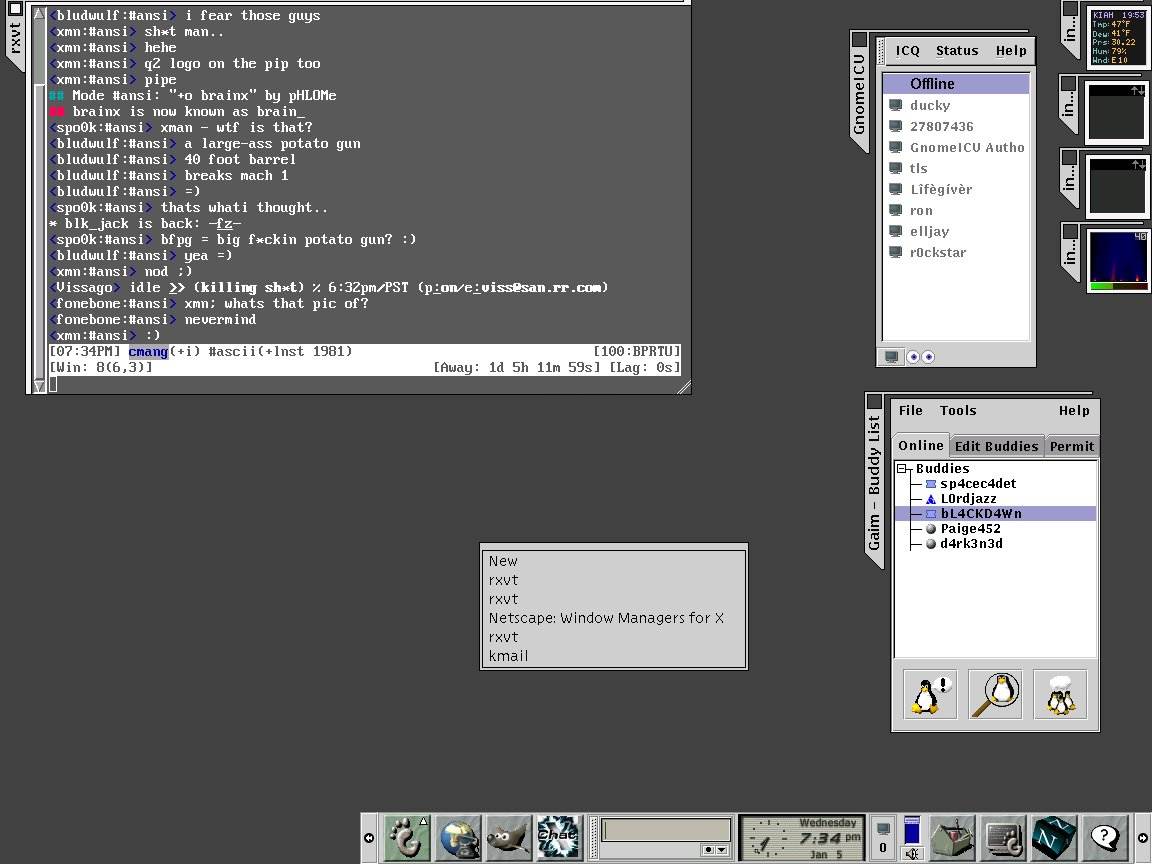Image resolution: width=1152 pixels, height=864 pixels.
Task: Open the toolbox launcher in the panel
Action: click(x=953, y=838)
